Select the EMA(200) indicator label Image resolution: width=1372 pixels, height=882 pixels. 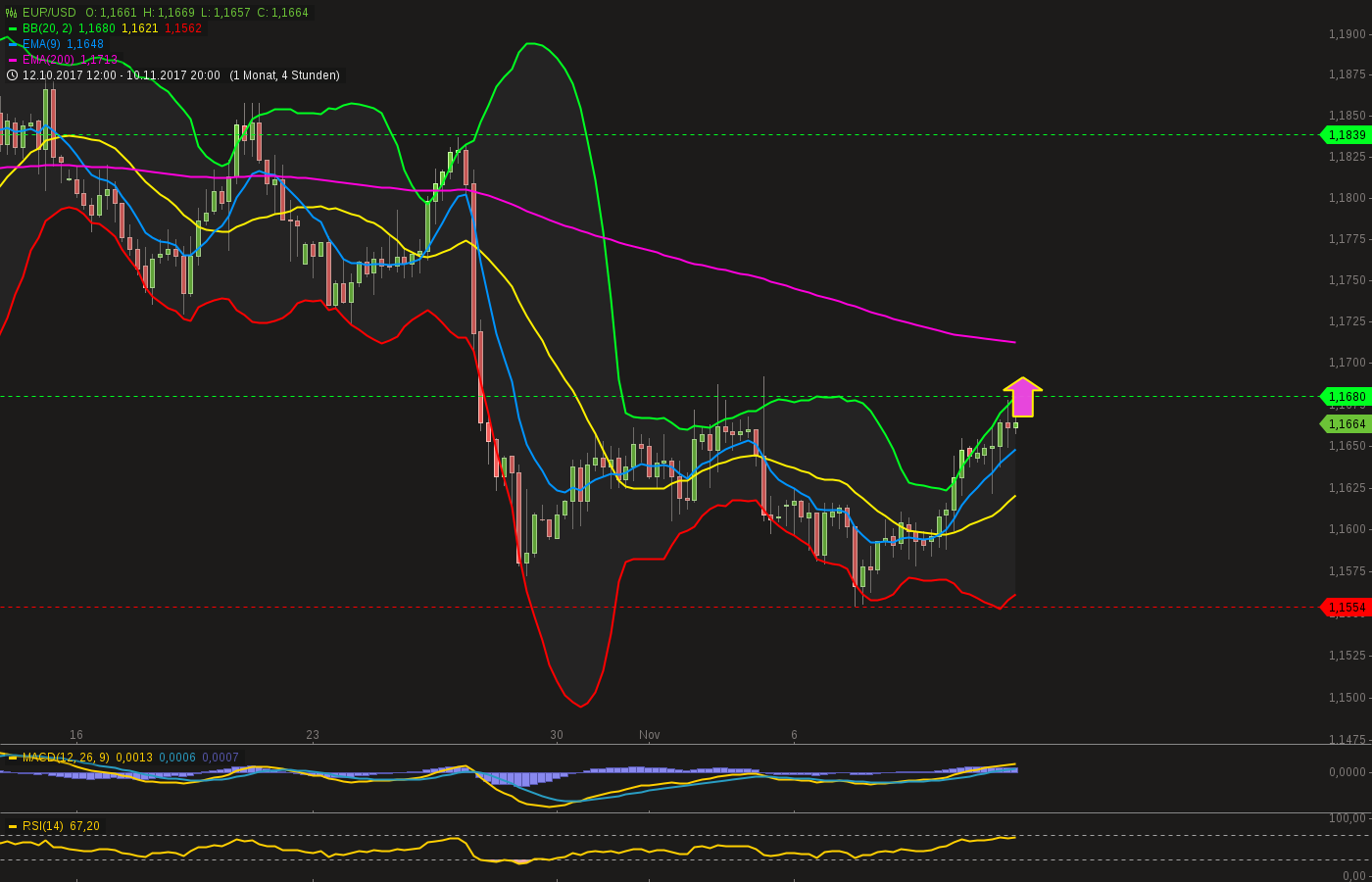pyautogui.click(x=48, y=60)
